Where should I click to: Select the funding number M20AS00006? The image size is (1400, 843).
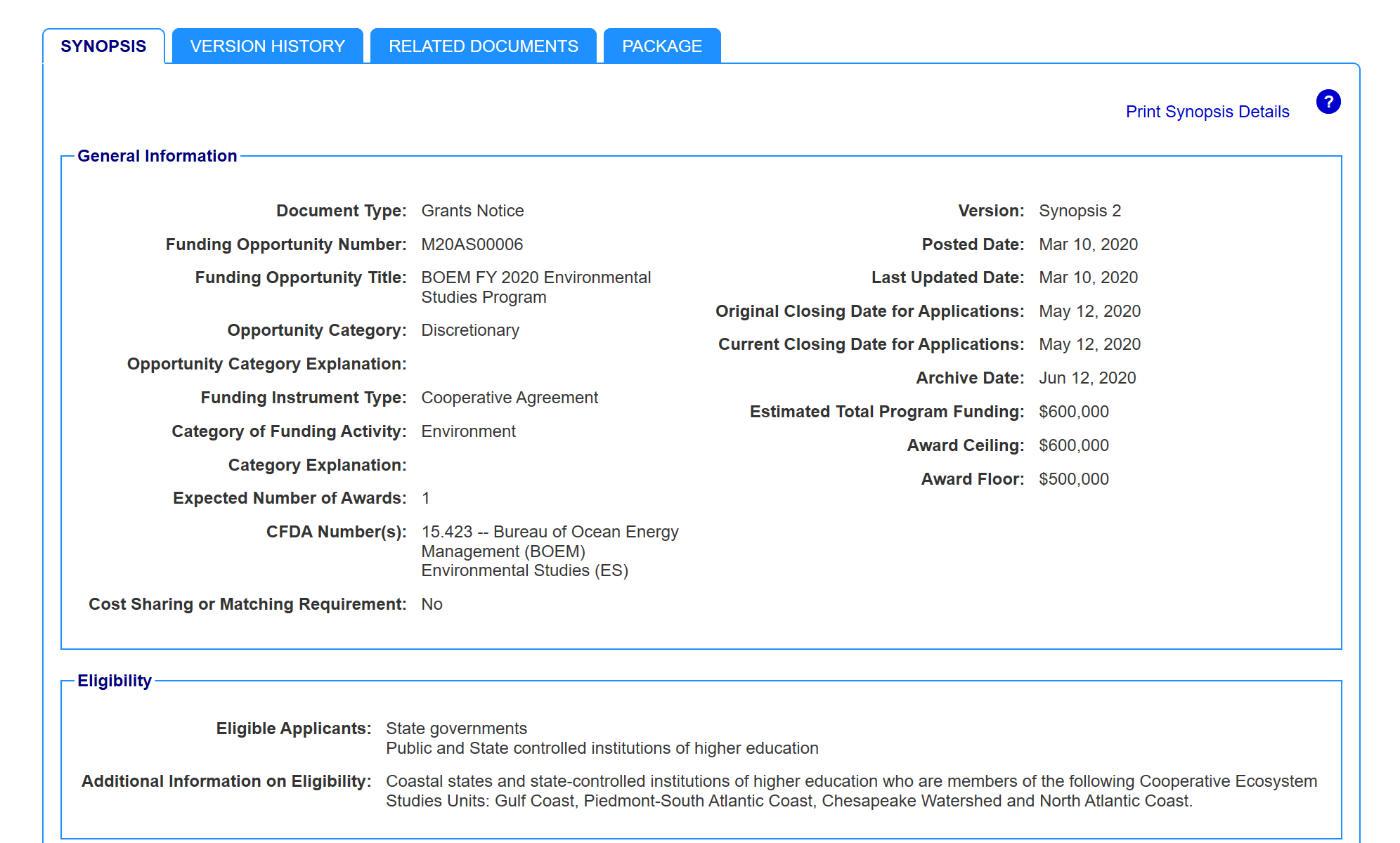(x=472, y=244)
